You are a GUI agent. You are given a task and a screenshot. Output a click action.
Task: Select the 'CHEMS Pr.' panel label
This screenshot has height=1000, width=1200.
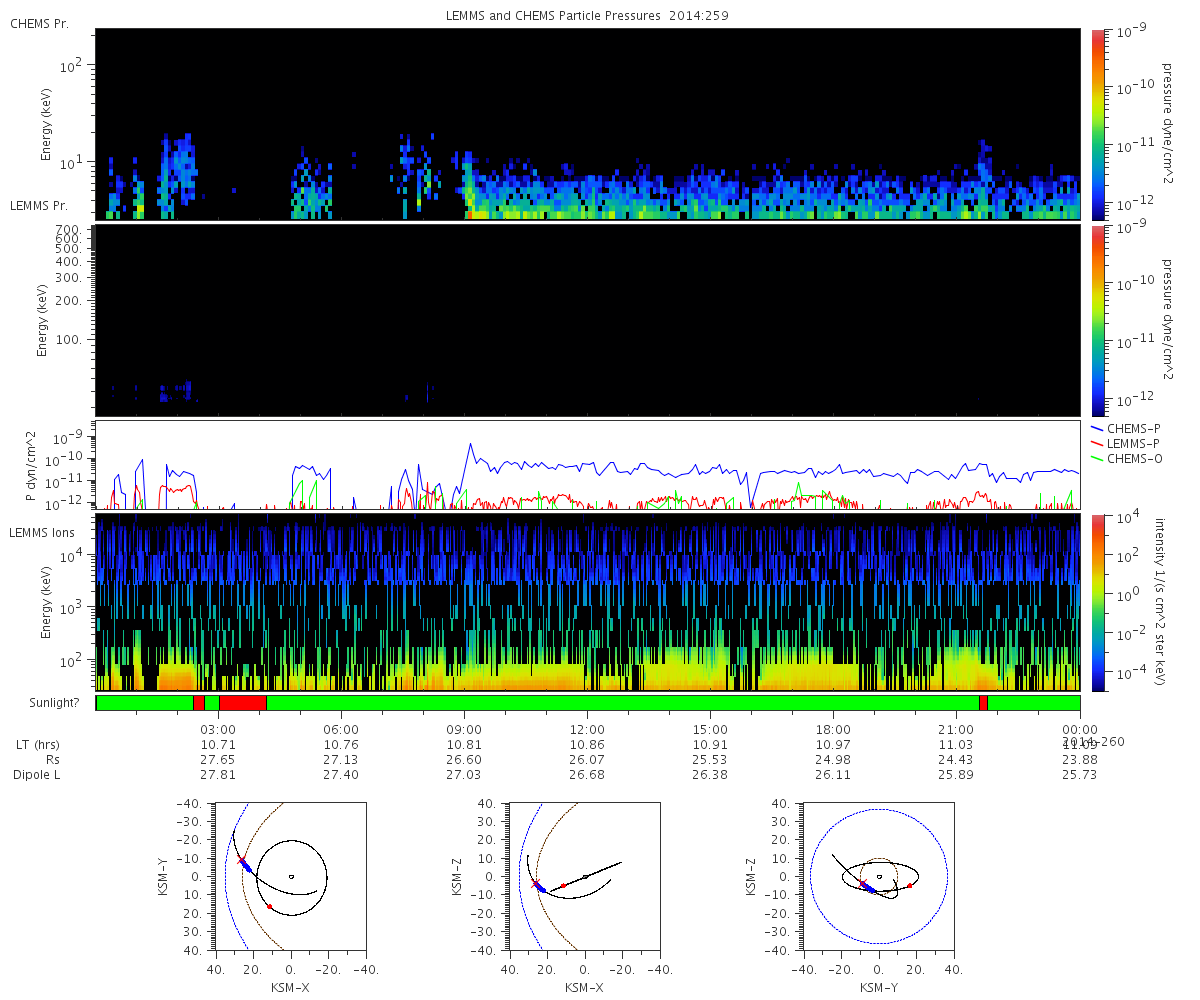tap(39, 23)
